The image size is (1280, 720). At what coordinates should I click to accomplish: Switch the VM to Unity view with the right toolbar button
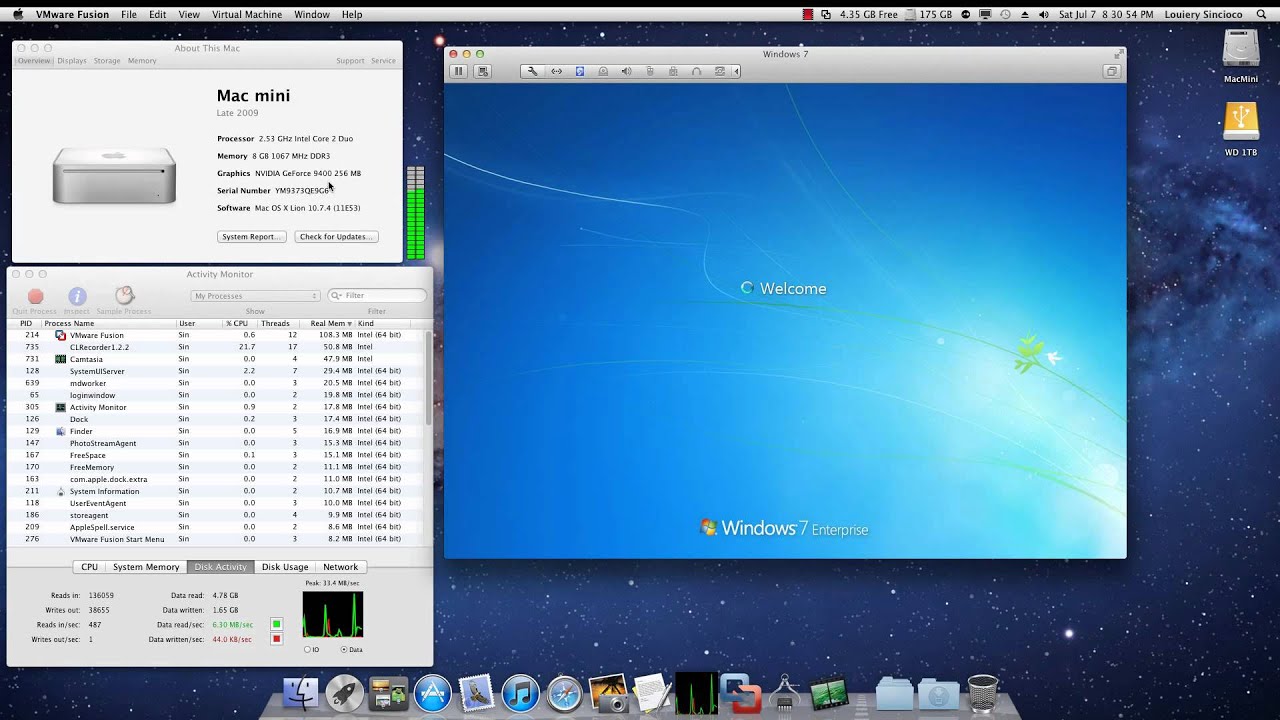click(x=1111, y=71)
